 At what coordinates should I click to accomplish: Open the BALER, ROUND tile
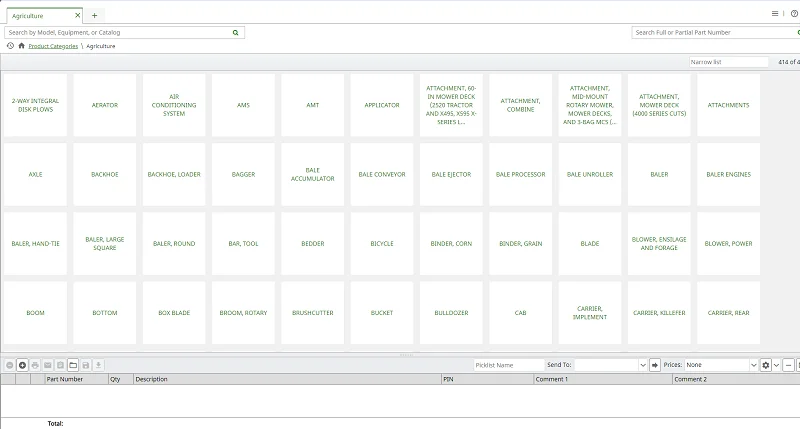tap(174, 244)
